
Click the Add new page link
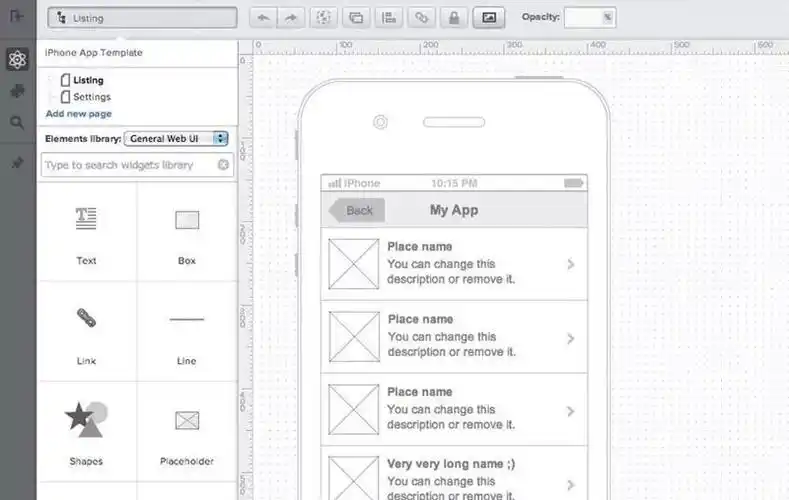pos(79,114)
